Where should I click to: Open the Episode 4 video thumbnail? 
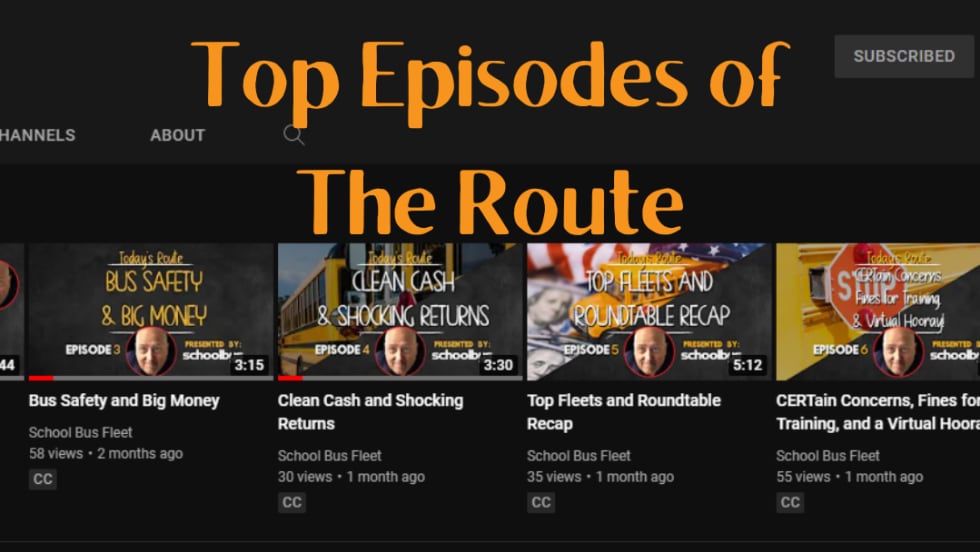click(400, 311)
